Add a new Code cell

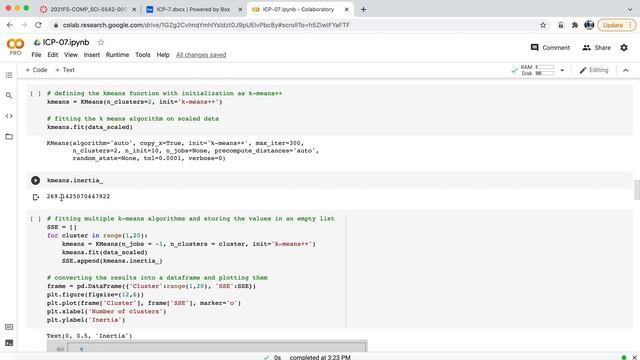36,70
